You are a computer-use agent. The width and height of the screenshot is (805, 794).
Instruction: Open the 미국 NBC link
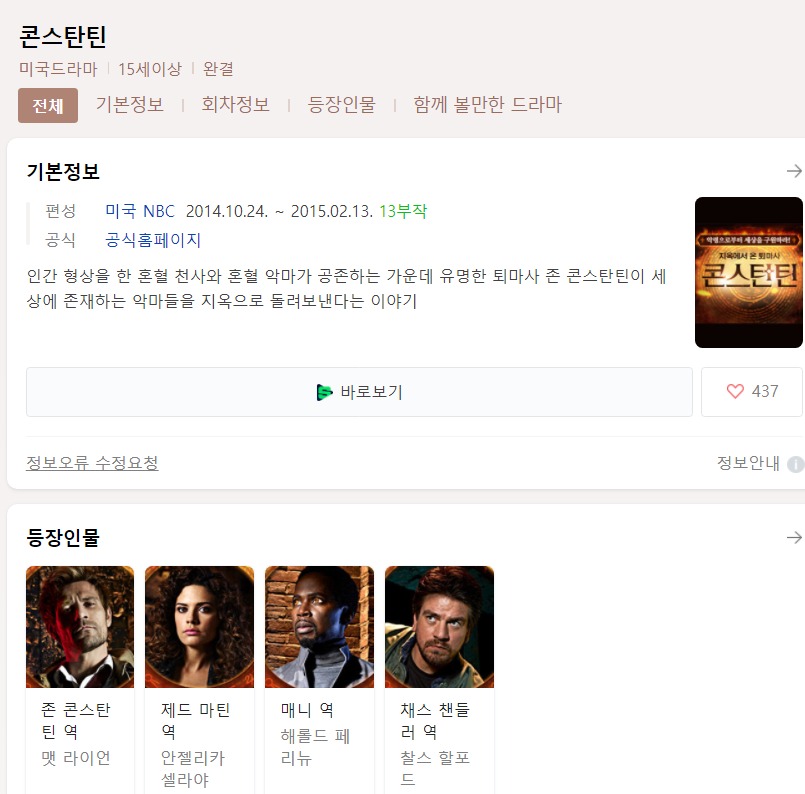(x=140, y=211)
